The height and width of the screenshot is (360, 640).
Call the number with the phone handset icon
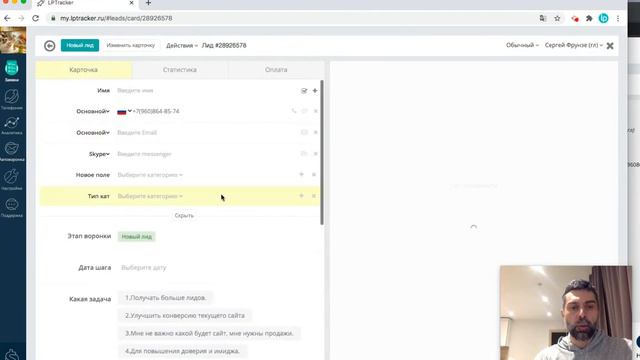click(x=293, y=111)
